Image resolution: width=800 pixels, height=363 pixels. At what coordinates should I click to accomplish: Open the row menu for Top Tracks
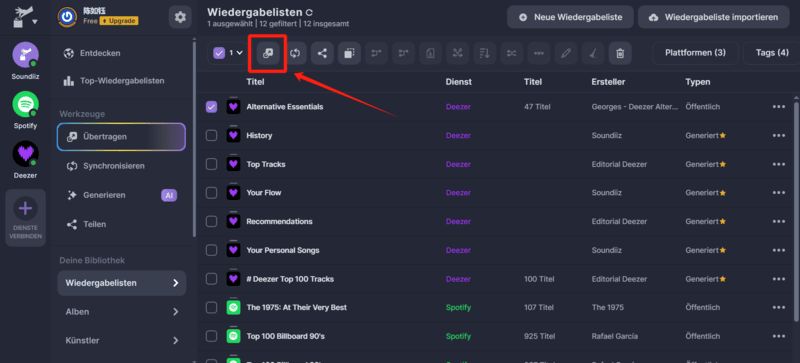pyautogui.click(x=779, y=164)
